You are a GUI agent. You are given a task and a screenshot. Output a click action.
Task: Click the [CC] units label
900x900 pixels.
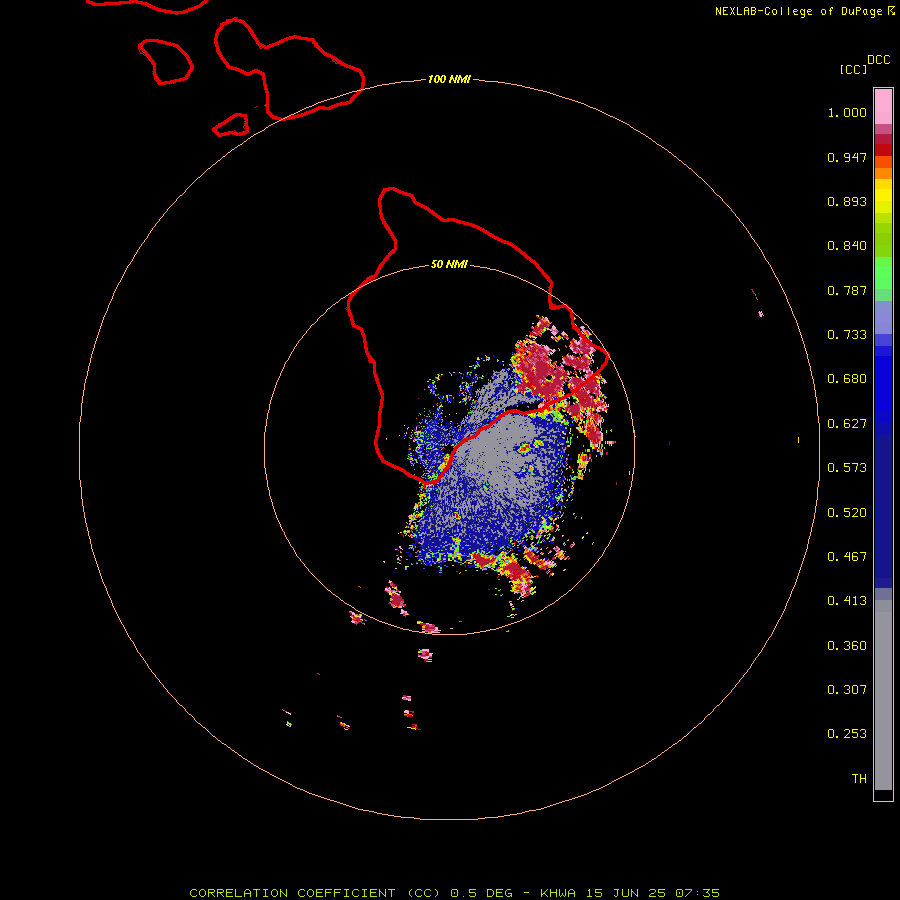(853, 69)
